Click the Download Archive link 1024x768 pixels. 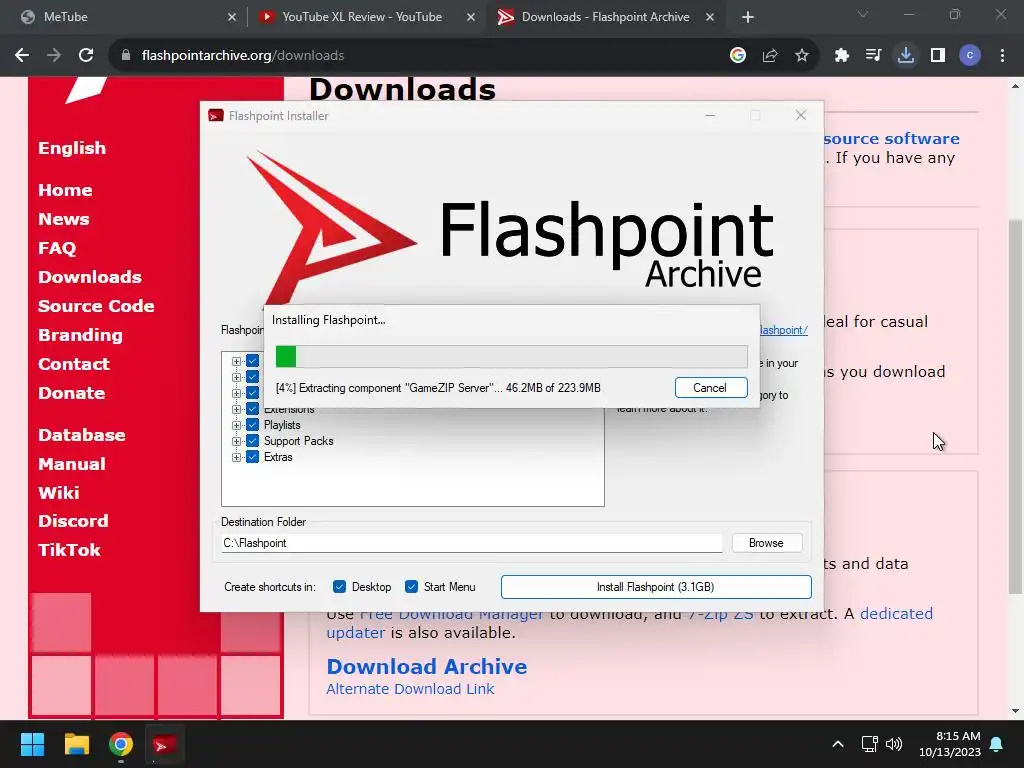pyautogui.click(x=426, y=667)
